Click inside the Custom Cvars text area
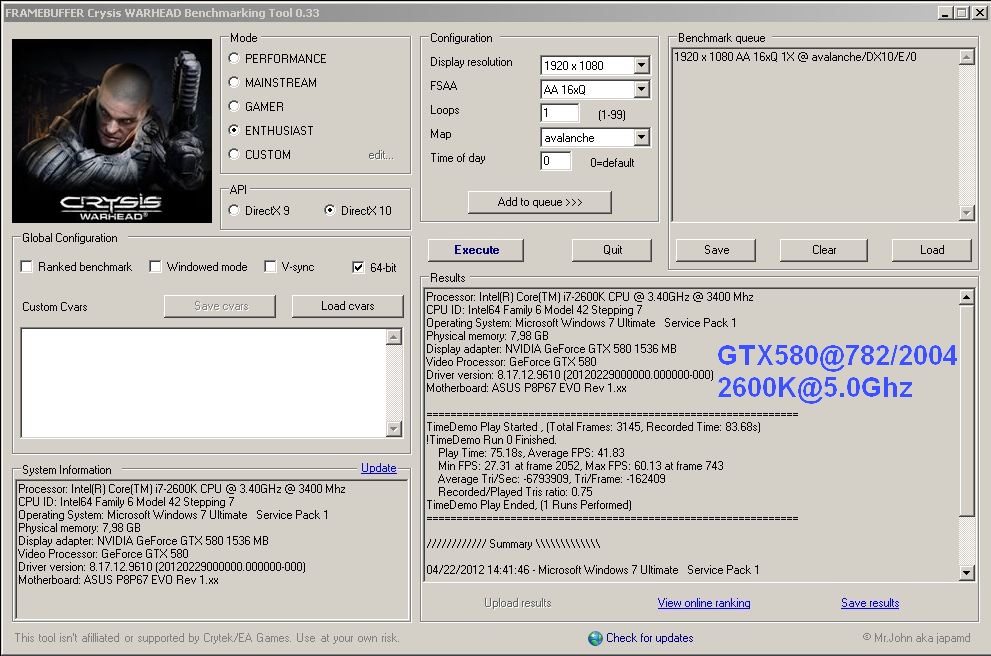This screenshot has width=991, height=656. (204, 382)
